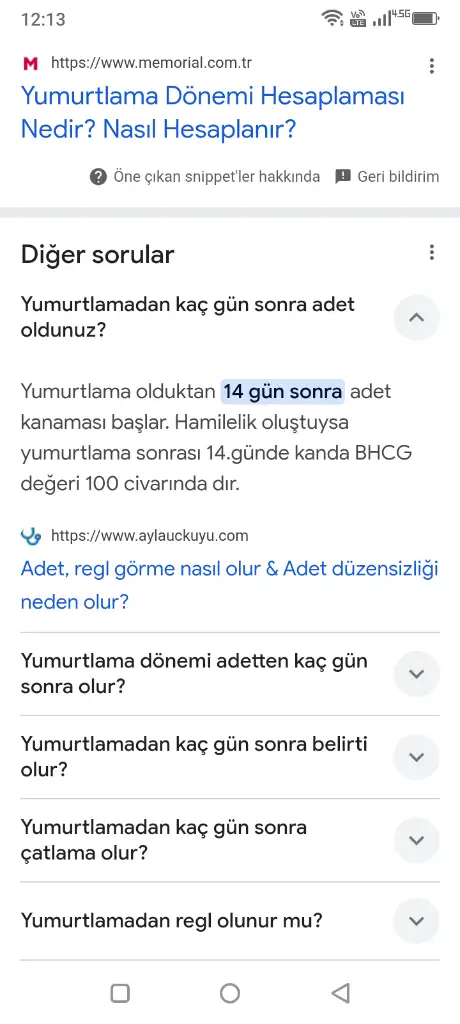
Task: Tap the Android recent apps square button
Action: click(120, 993)
